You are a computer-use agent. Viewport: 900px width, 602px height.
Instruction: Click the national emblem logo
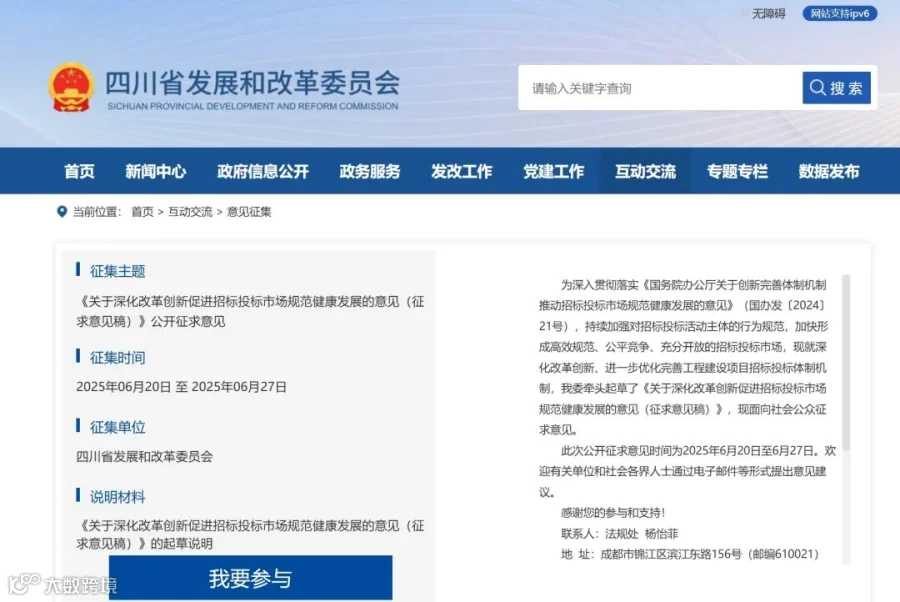click(71, 85)
